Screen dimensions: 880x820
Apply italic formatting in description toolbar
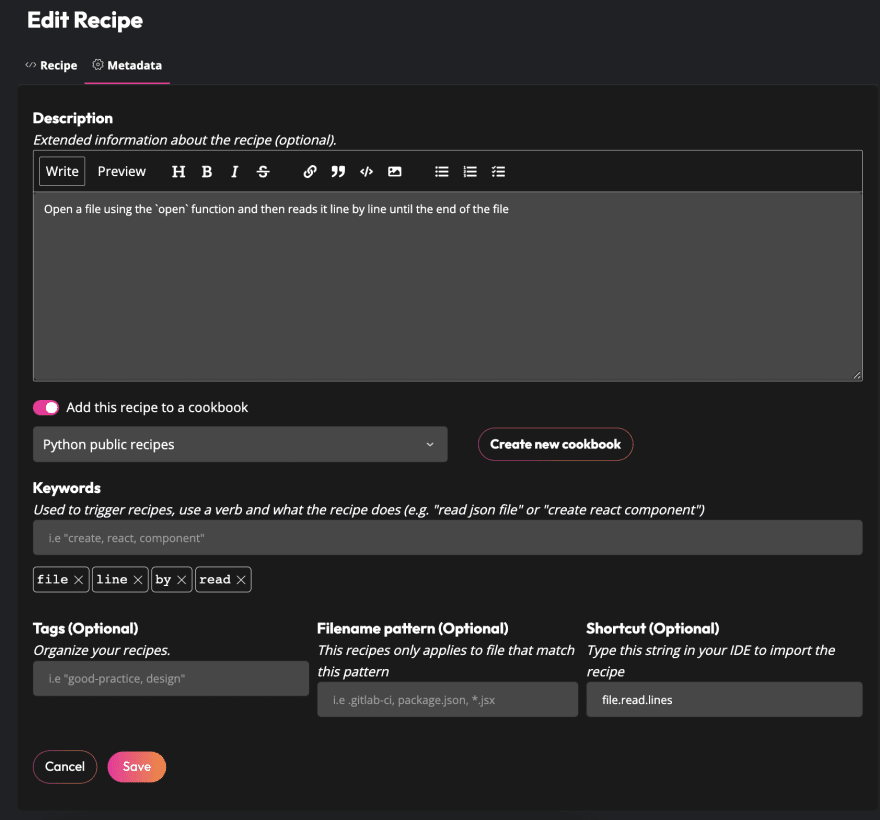click(235, 172)
